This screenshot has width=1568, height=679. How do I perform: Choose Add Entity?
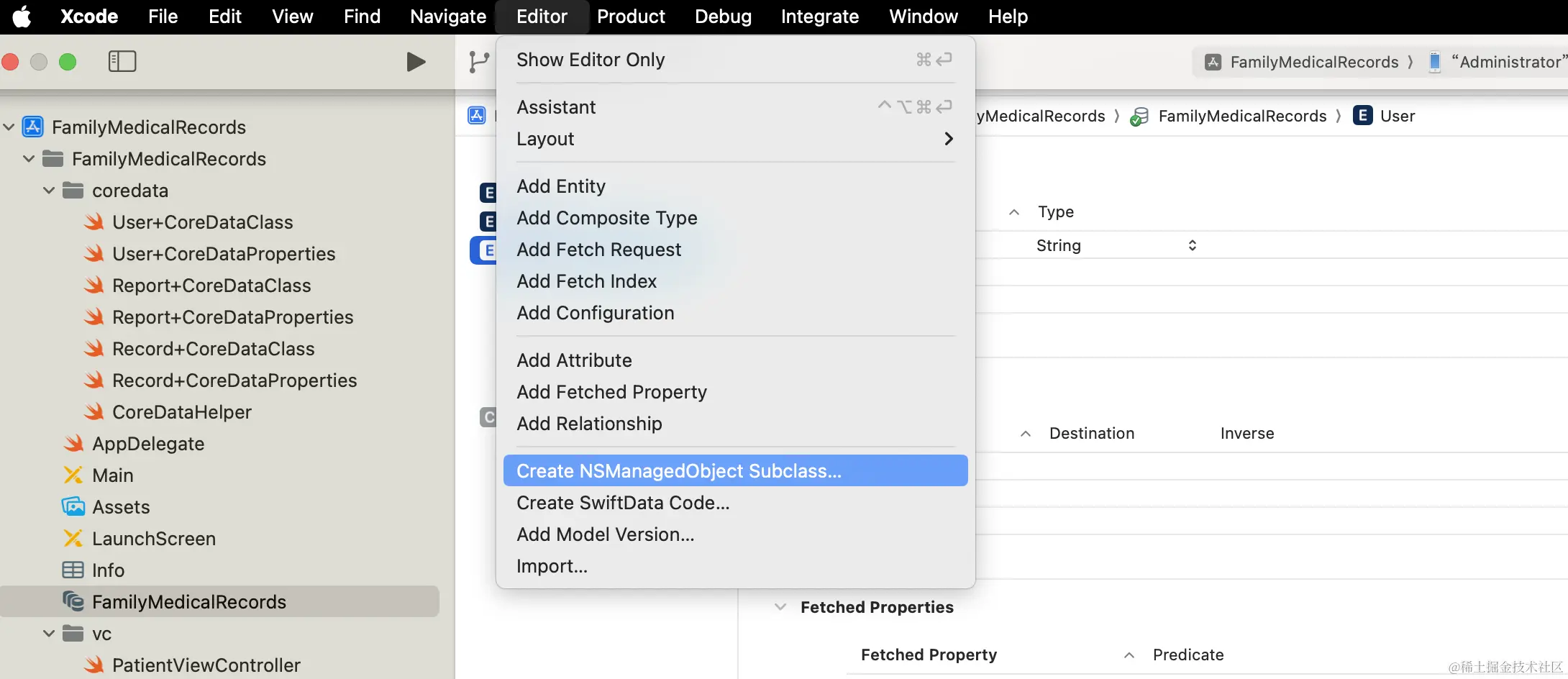(735, 186)
